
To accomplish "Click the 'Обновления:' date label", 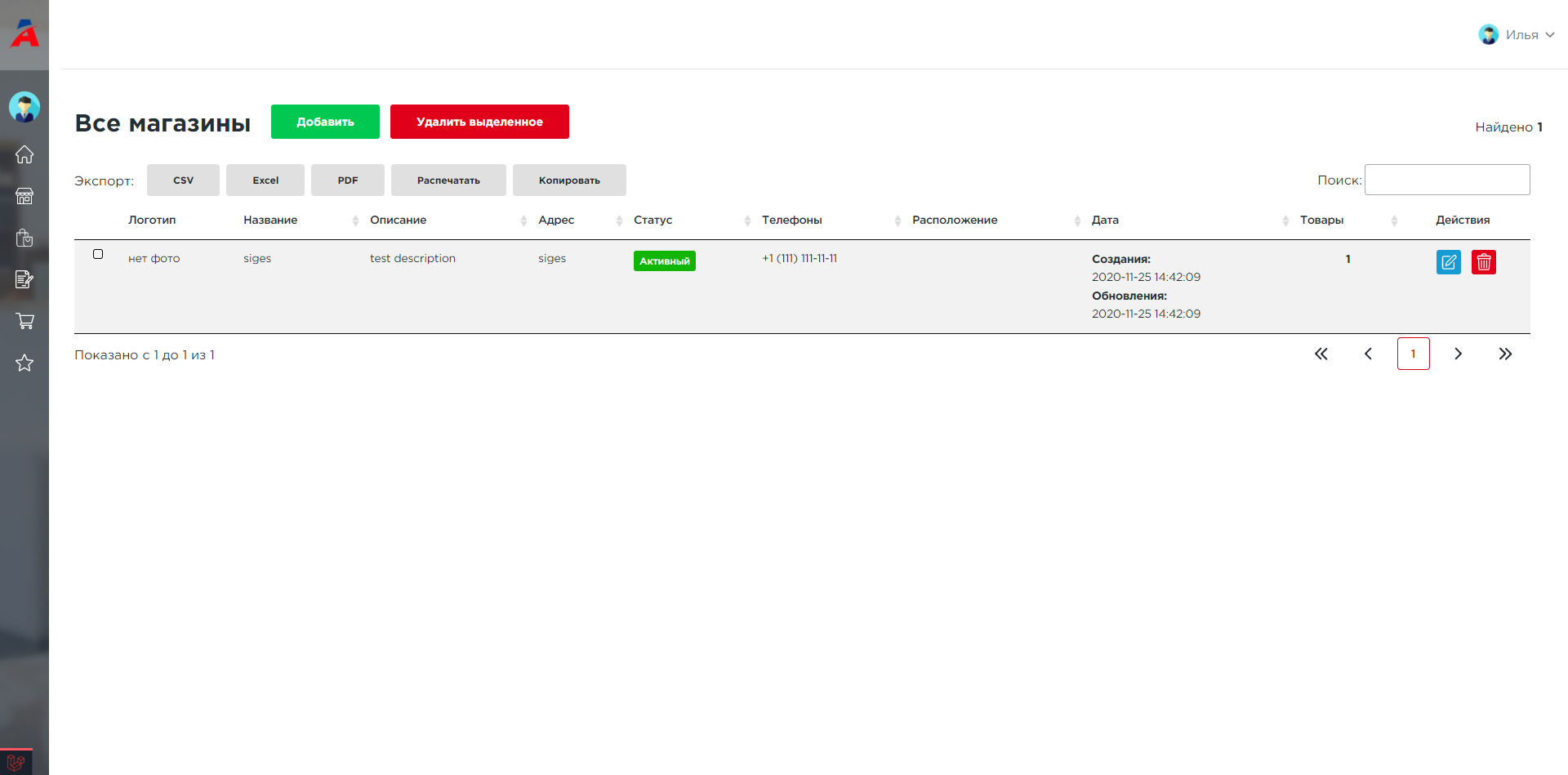I will click(x=1129, y=296).
